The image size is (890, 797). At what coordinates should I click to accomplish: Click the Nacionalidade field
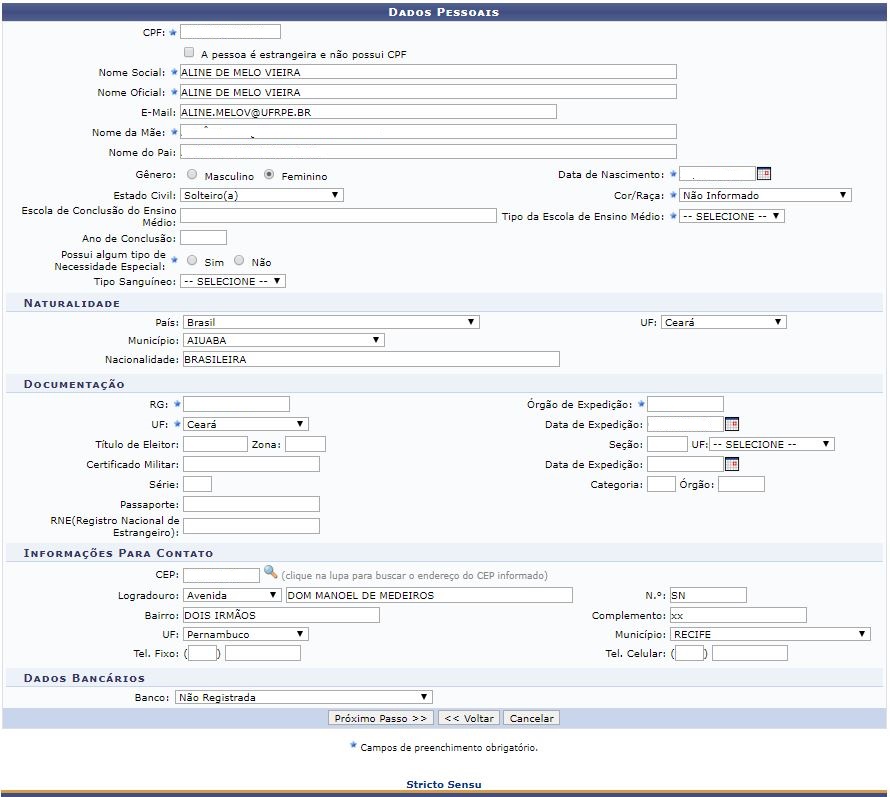[x=371, y=359]
